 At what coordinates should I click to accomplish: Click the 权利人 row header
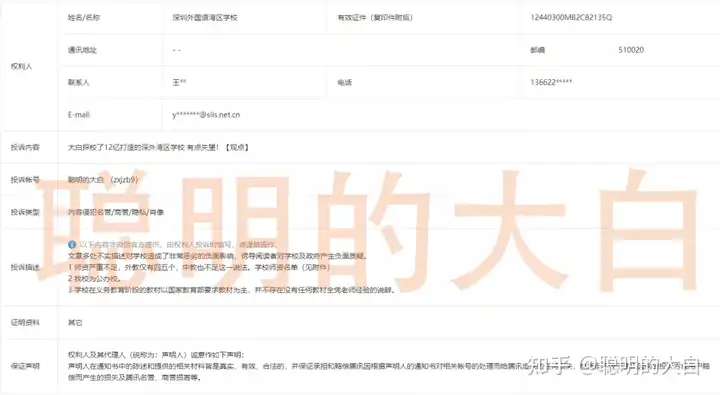(22, 67)
